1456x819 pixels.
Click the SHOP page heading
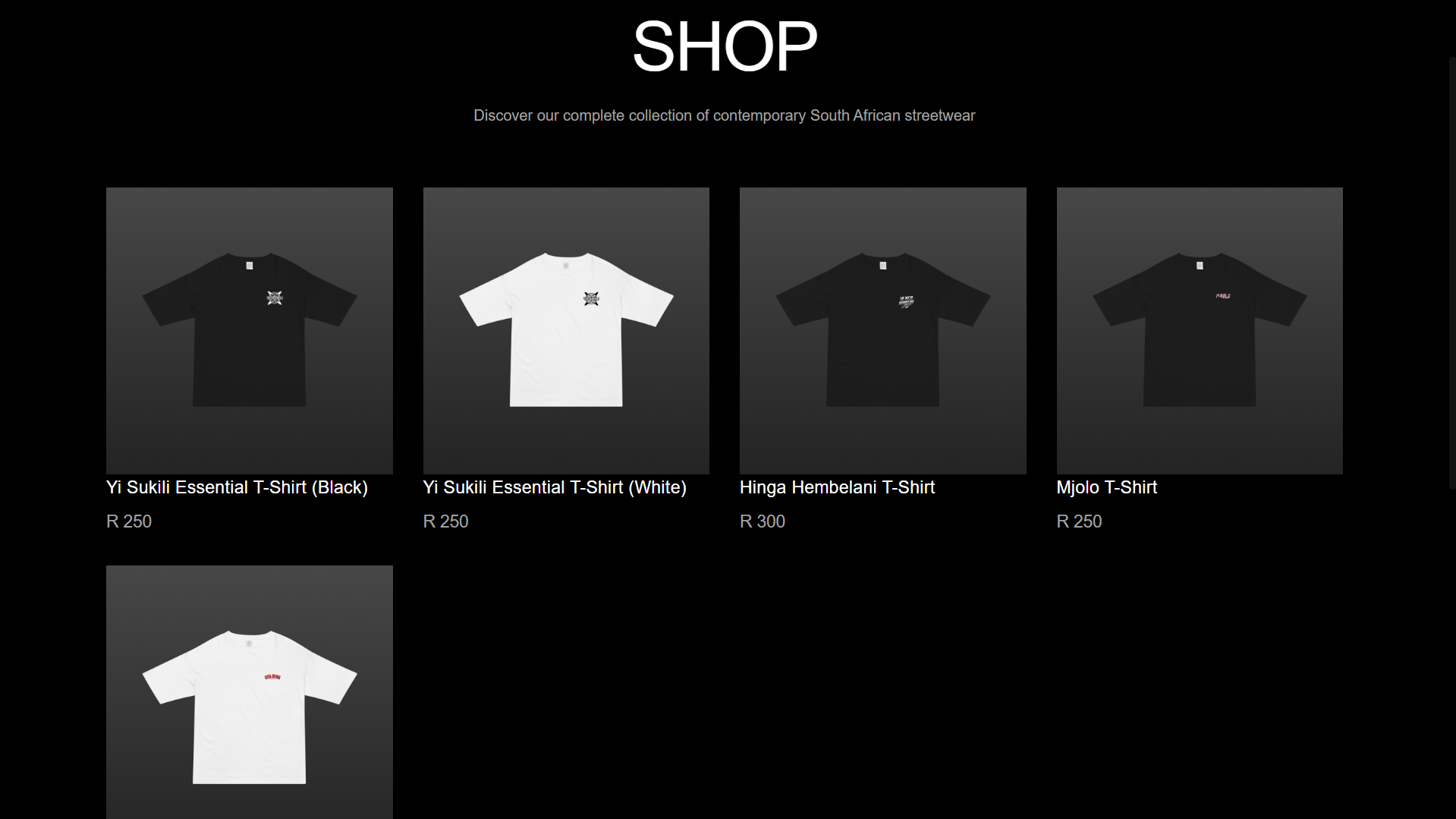[725, 46]
